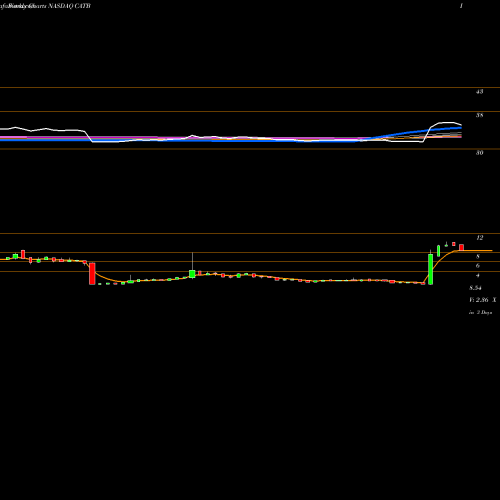Click the '4' price axis label
The width and height of the screenshot is (500, 500).
click(x=478, y=275)
